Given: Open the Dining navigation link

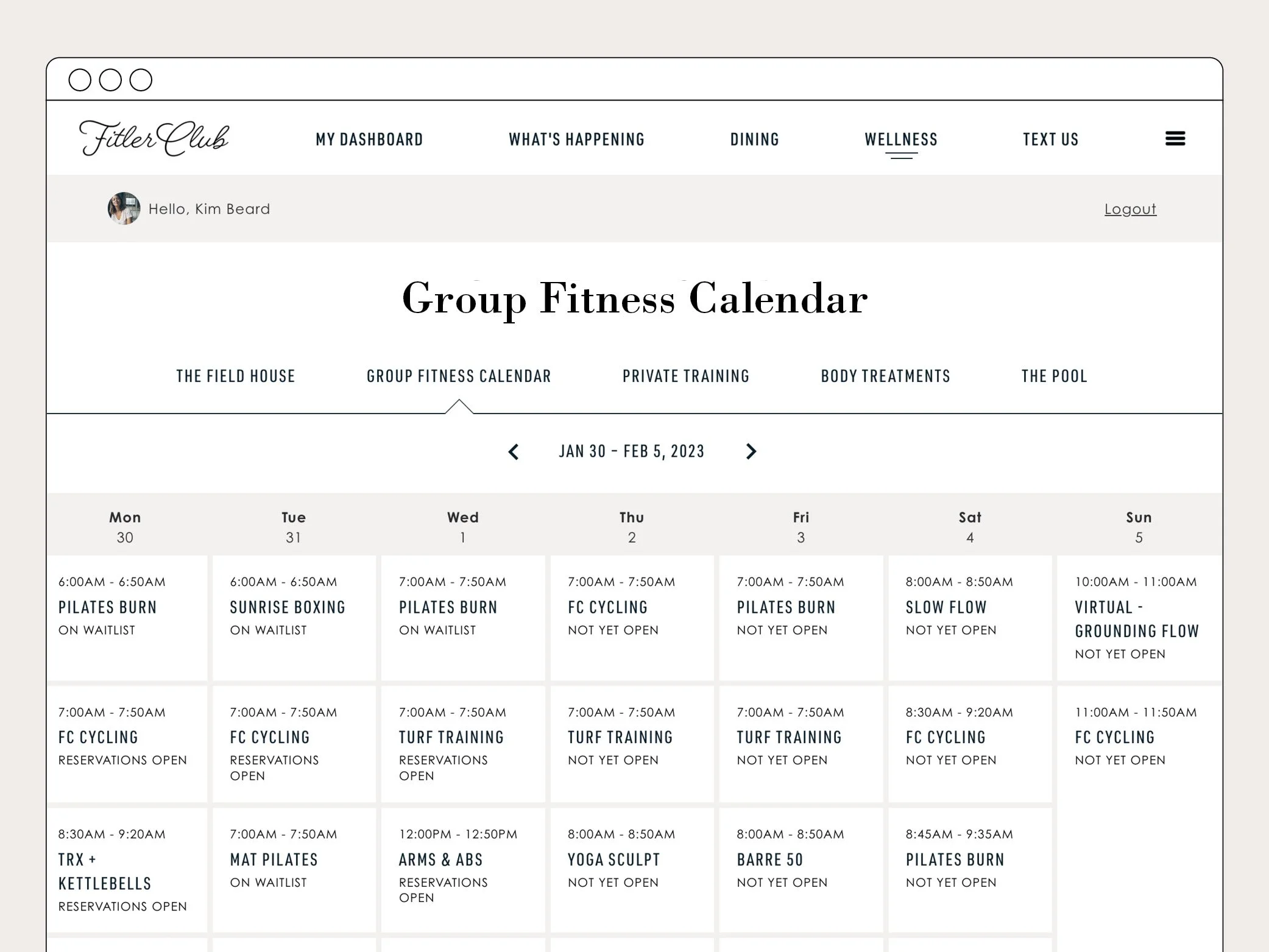Looking at the screenshot, I should 754,139.
